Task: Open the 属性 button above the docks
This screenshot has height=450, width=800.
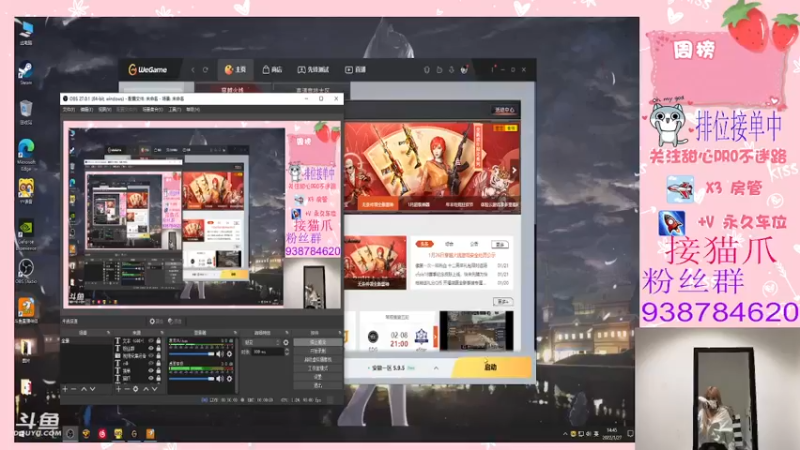Action: (x=156, y=321)
